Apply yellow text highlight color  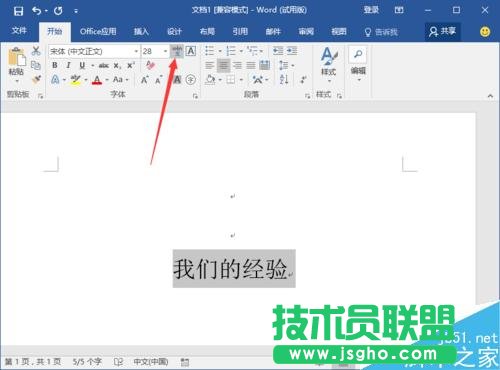coord(76,80)
